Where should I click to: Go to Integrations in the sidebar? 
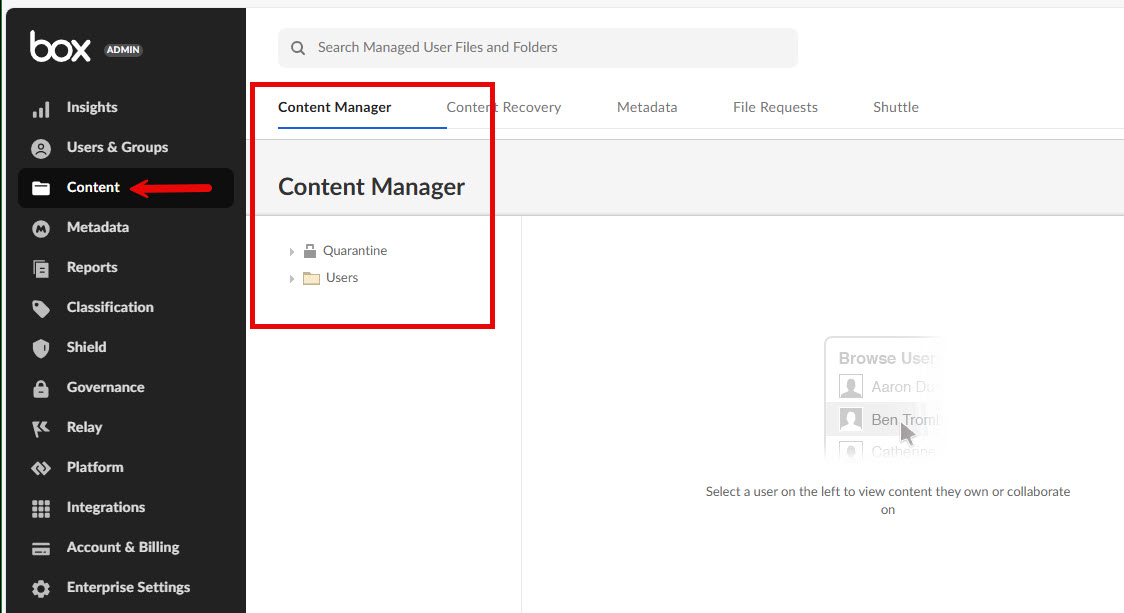click(x=106, y=508)
